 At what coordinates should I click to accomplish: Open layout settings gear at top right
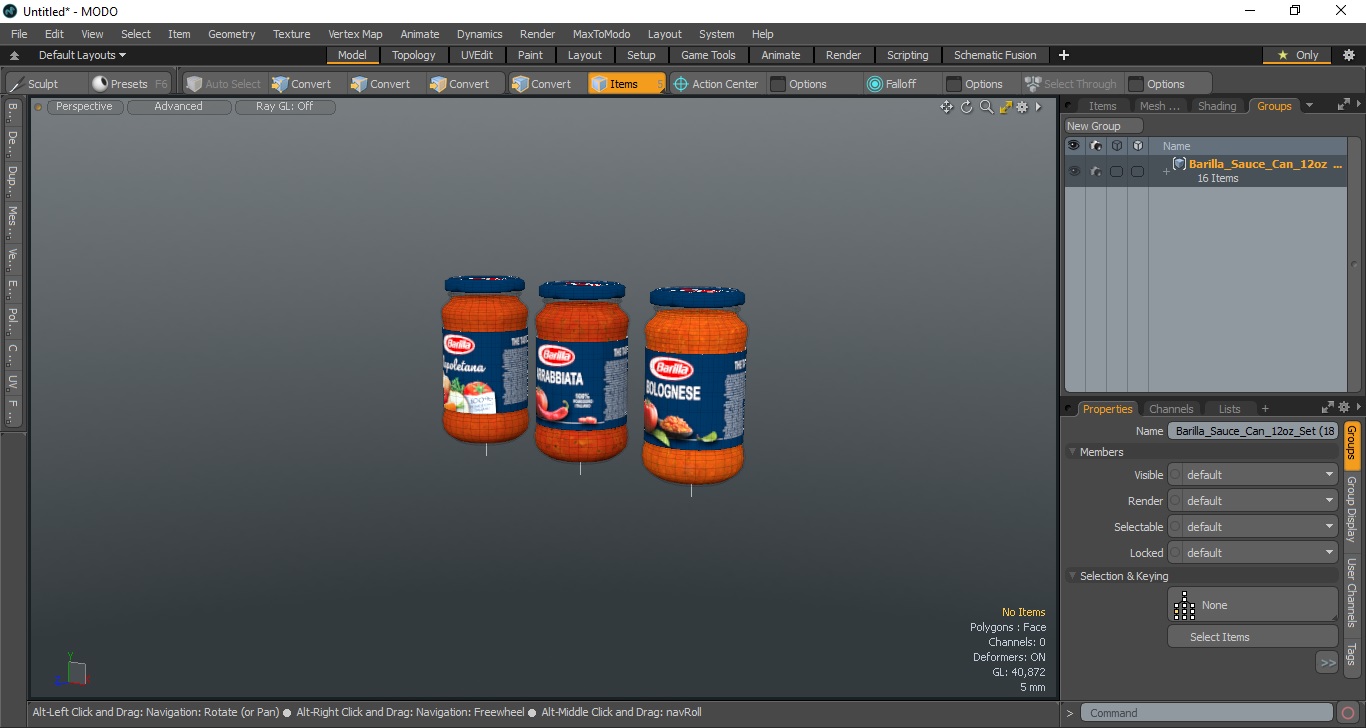[x=1348, y=55]
